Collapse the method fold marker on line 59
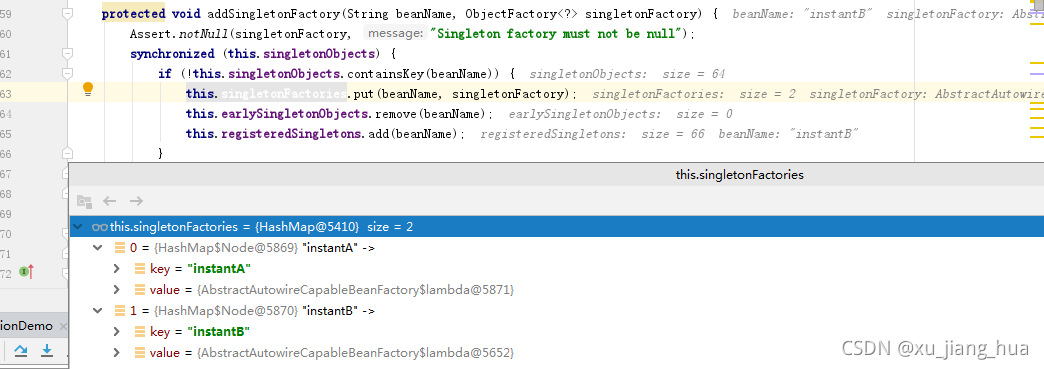Screen dimensions: 1044x369 pos(67,13)
